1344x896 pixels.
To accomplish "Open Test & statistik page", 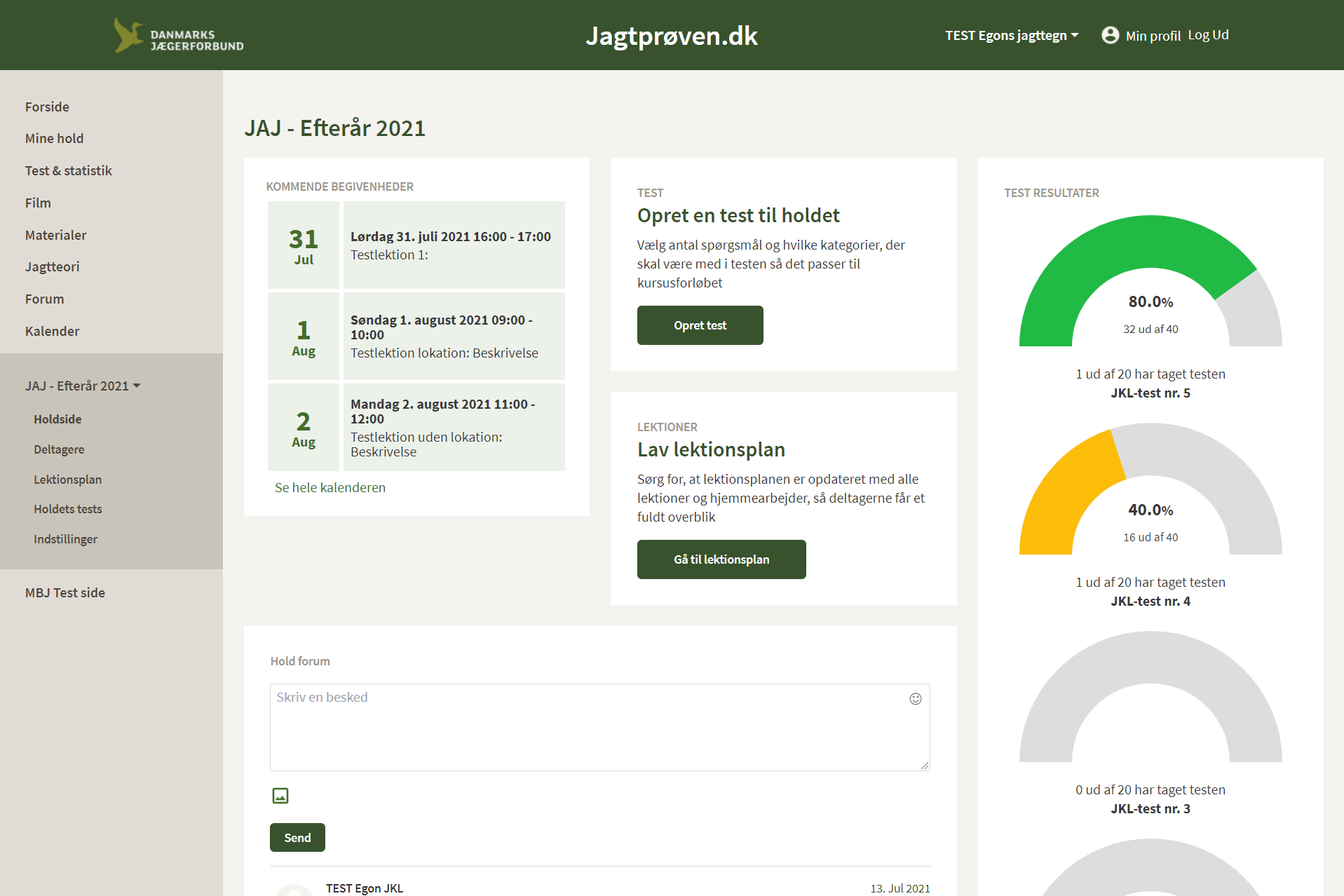I will [x=68, y=170].
